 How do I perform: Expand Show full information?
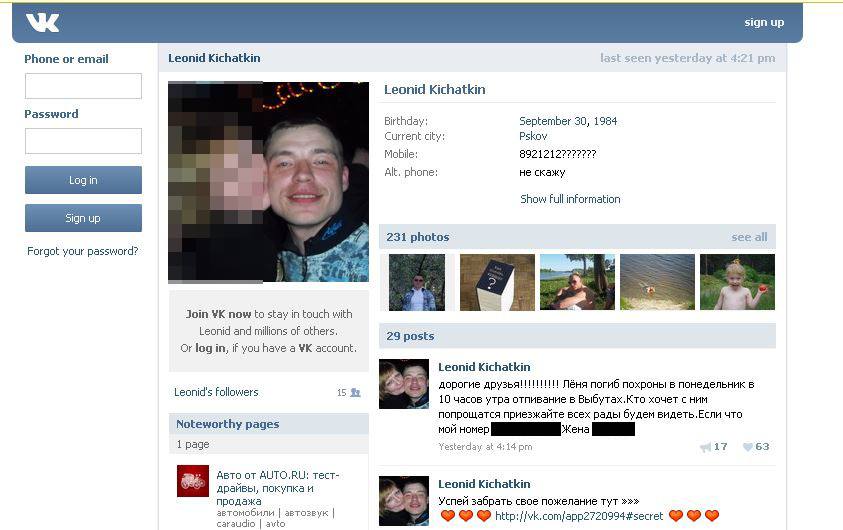pos(570,199)
